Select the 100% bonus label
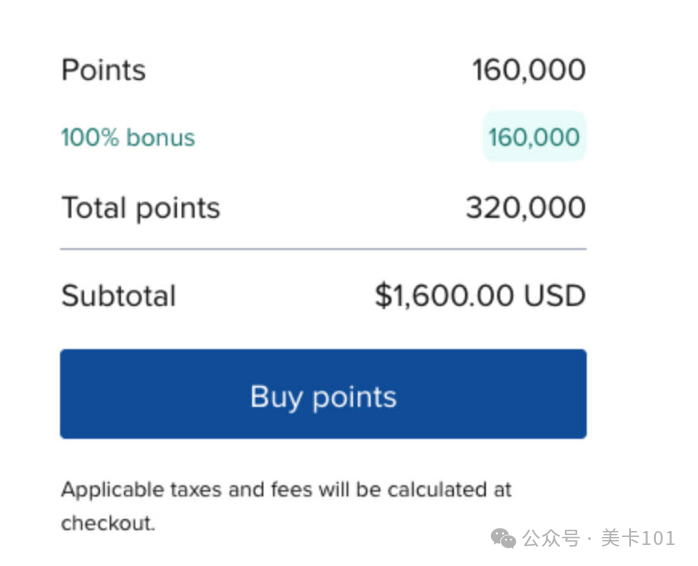 (x=128, y=138)
